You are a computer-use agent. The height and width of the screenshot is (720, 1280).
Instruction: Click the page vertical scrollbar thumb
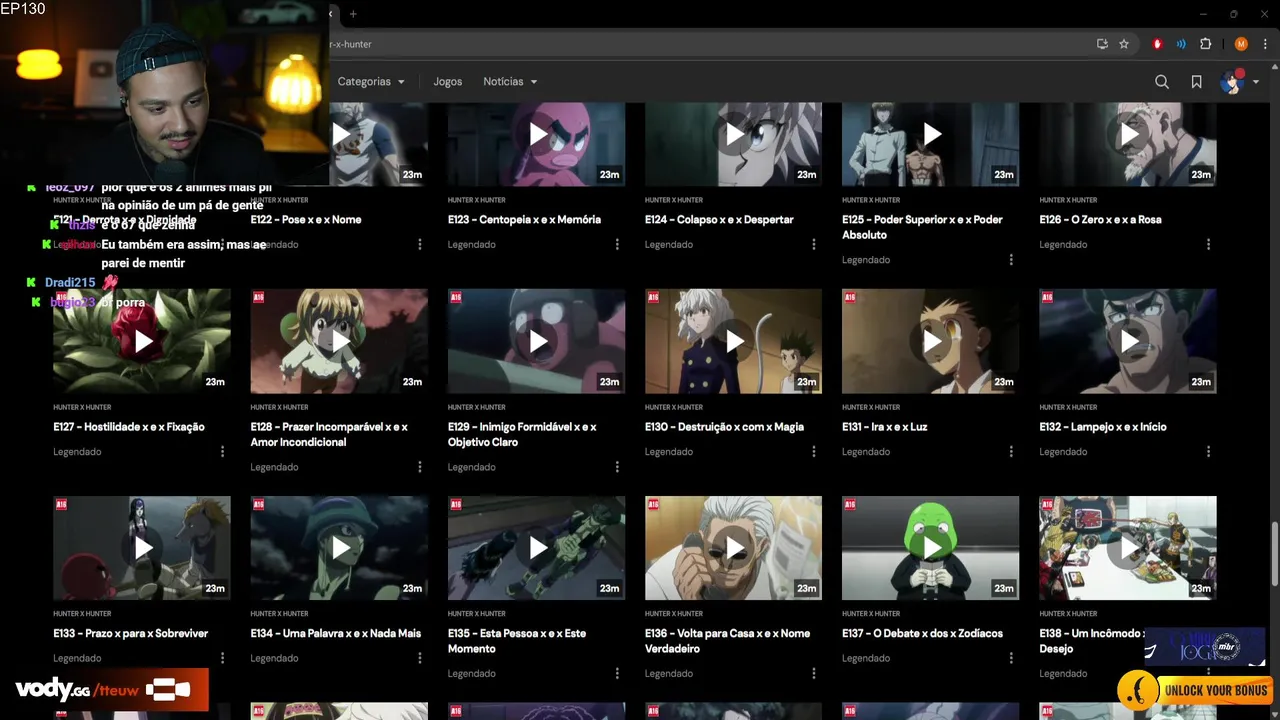click(x=1274, y=553)
